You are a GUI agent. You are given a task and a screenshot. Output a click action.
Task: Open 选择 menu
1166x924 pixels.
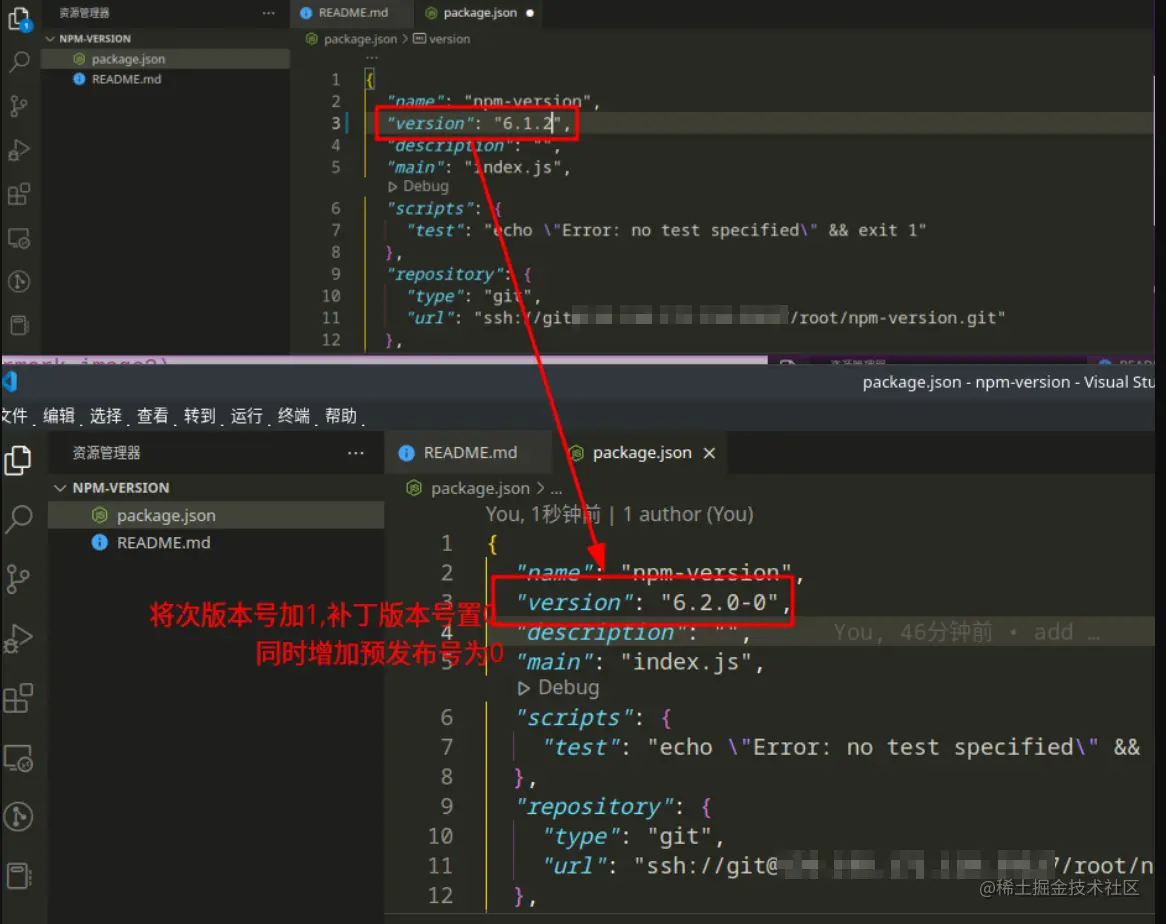pos(106,416)
